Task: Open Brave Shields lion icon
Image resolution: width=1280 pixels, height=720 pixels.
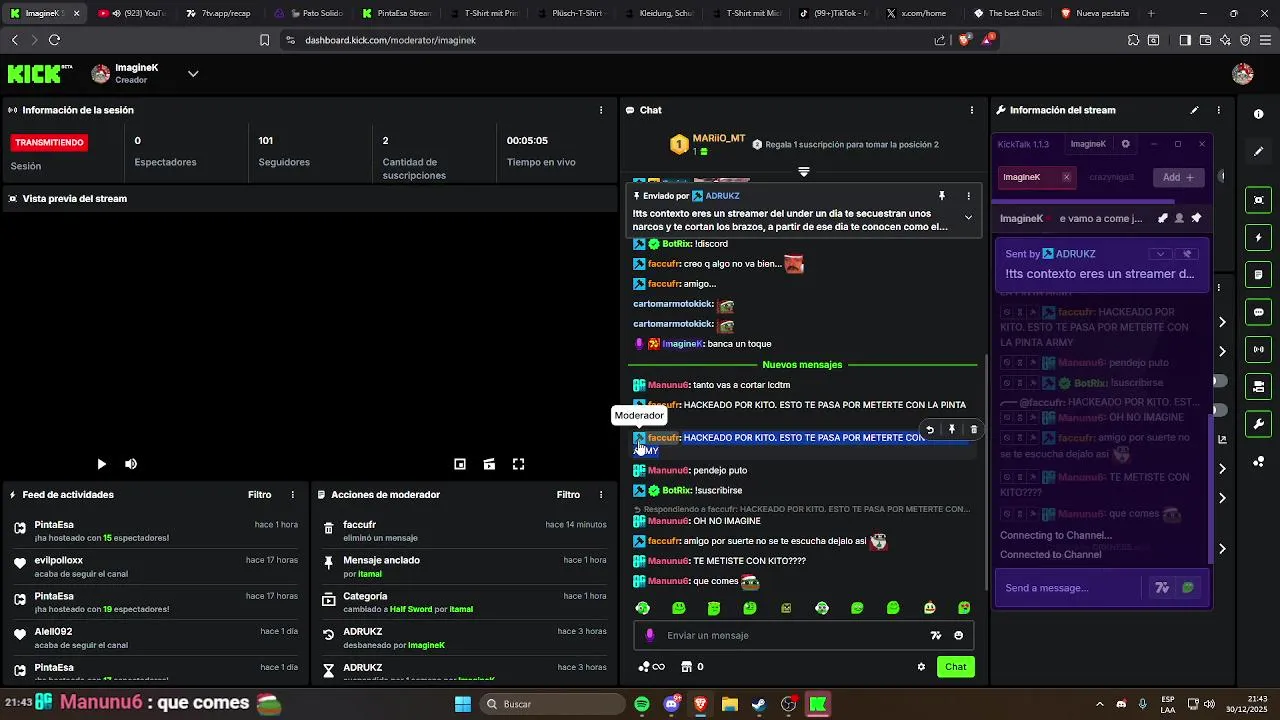Action: [964, 40]
